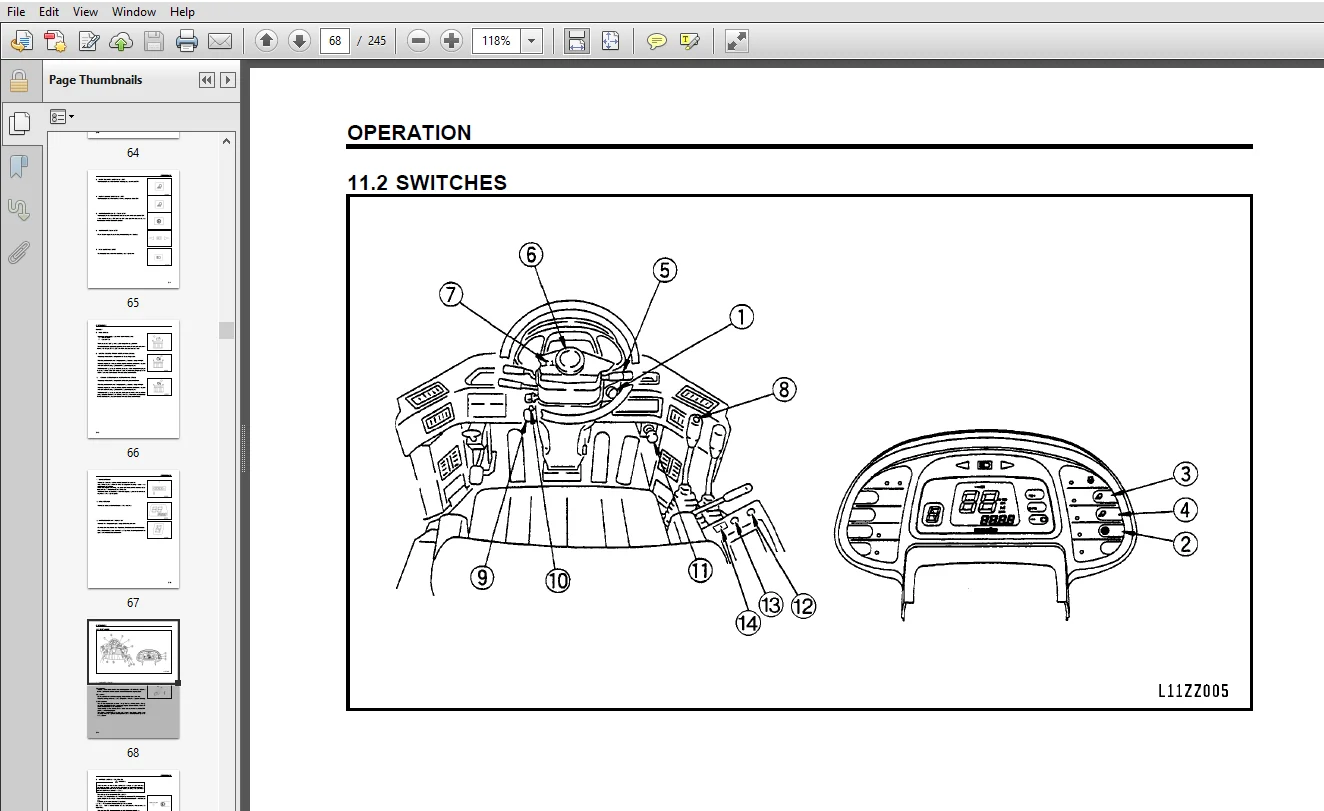Image resolution: width=1324 pixels, height=811 pixels.
Task: Open the Window menu
Action: click(134, 12)
